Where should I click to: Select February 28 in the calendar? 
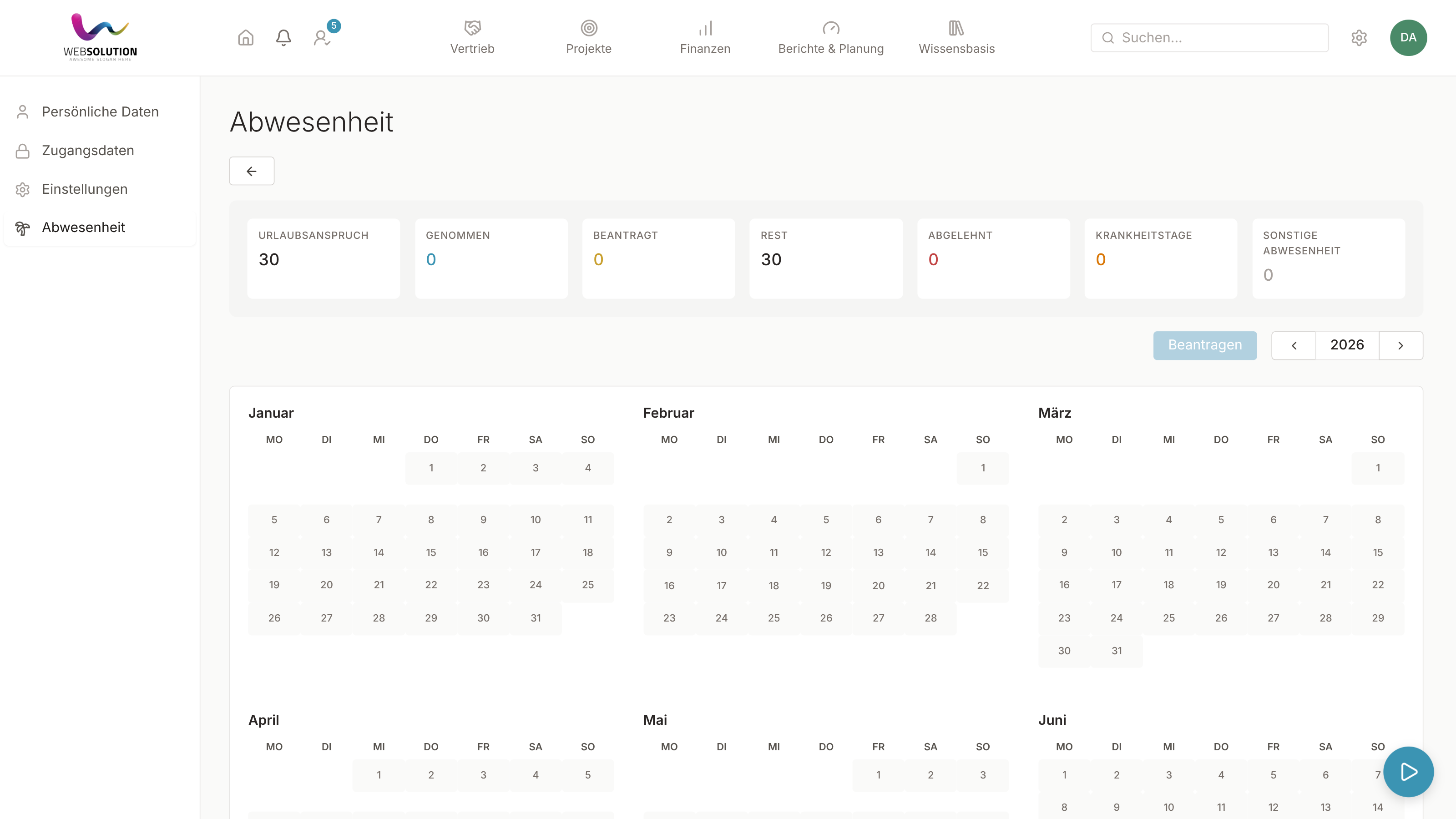(930, 618)
